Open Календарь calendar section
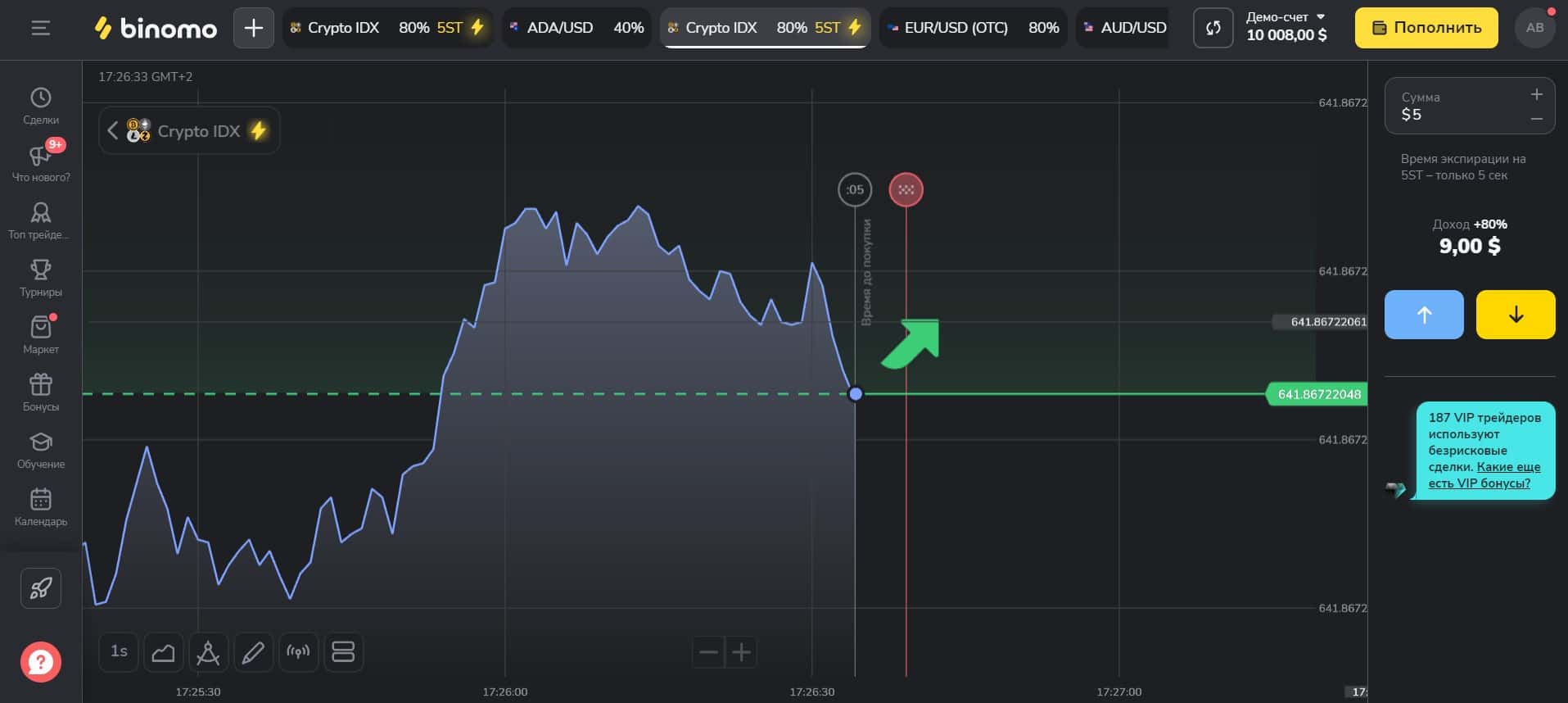 [41, 508]
